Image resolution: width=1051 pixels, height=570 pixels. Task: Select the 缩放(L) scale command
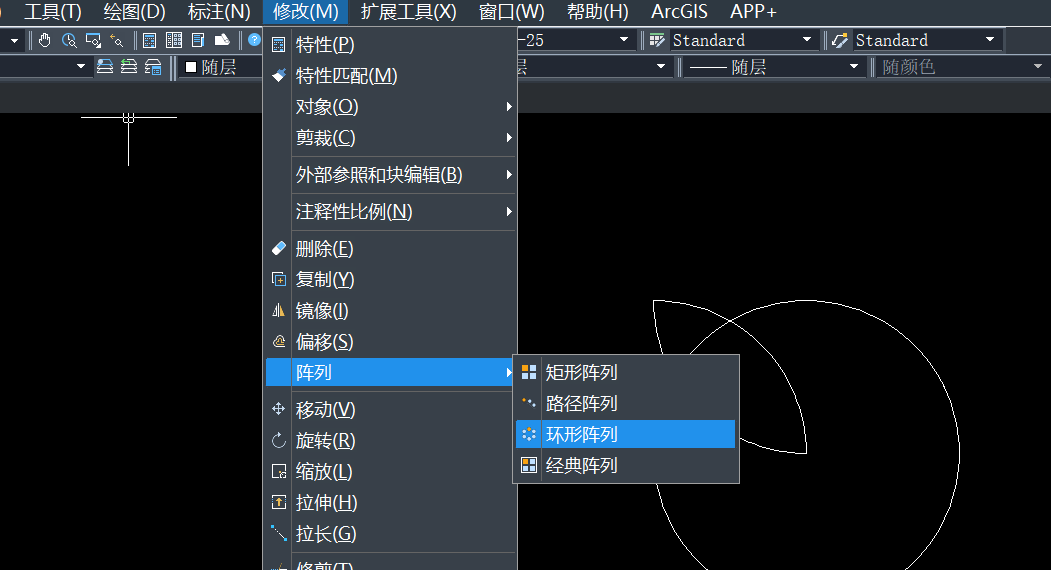coord(391,471)
